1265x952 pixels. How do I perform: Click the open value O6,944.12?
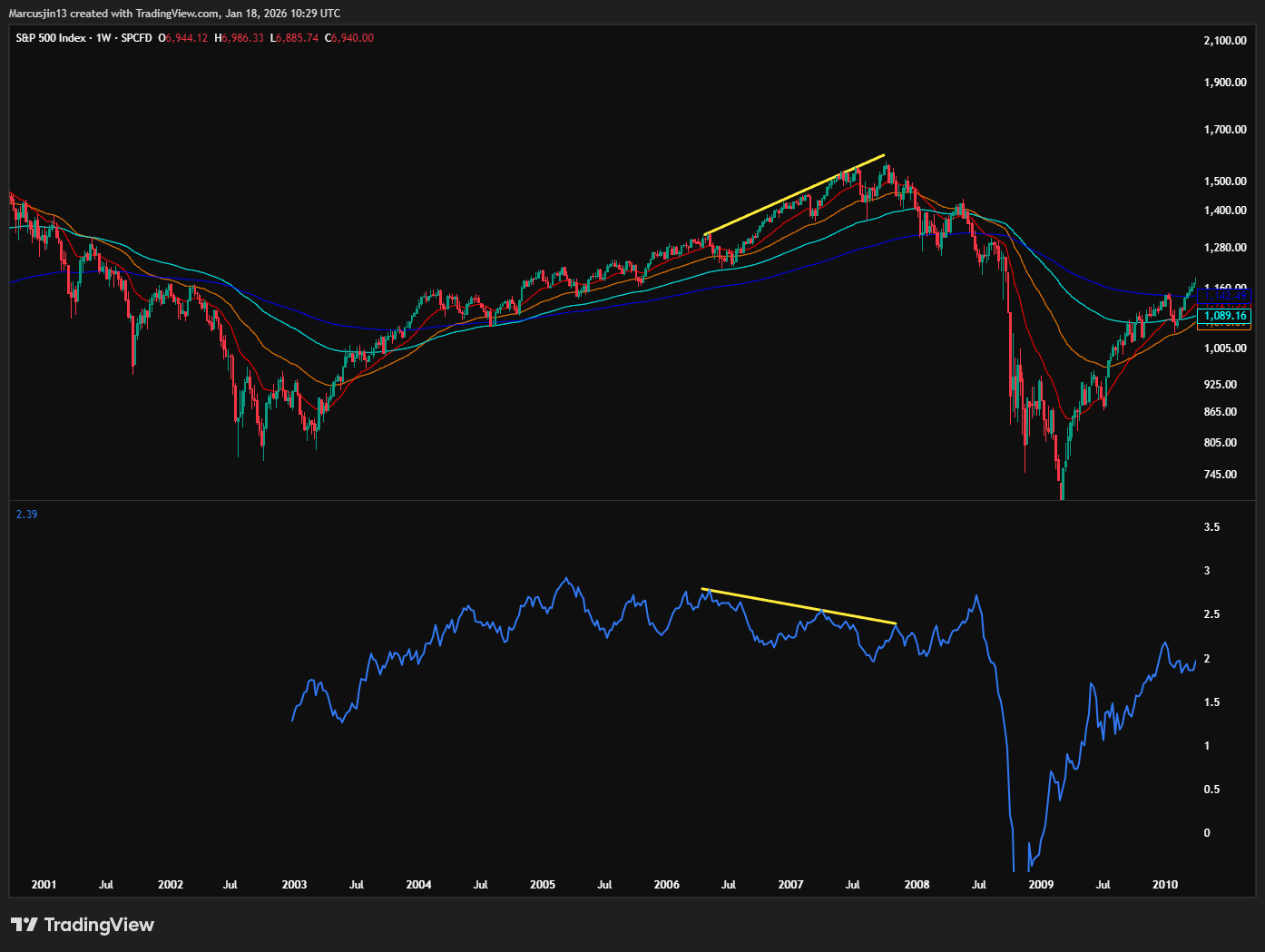(x=182, y=38)
